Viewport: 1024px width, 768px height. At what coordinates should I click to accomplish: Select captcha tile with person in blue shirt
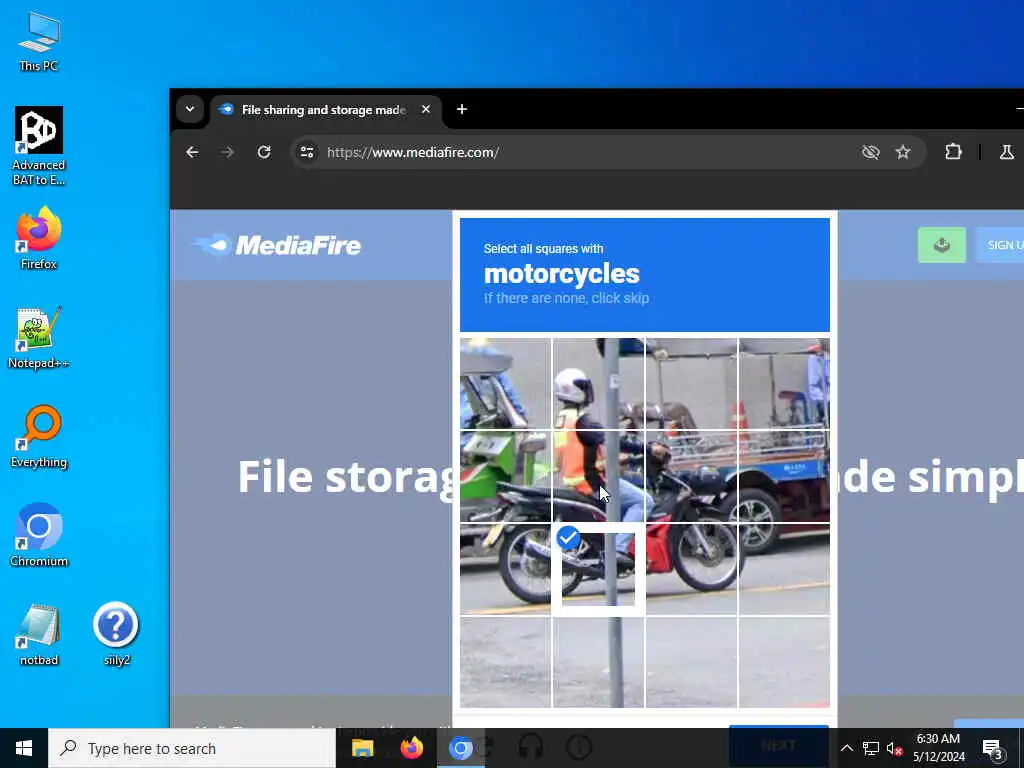(x=784, y=383)
